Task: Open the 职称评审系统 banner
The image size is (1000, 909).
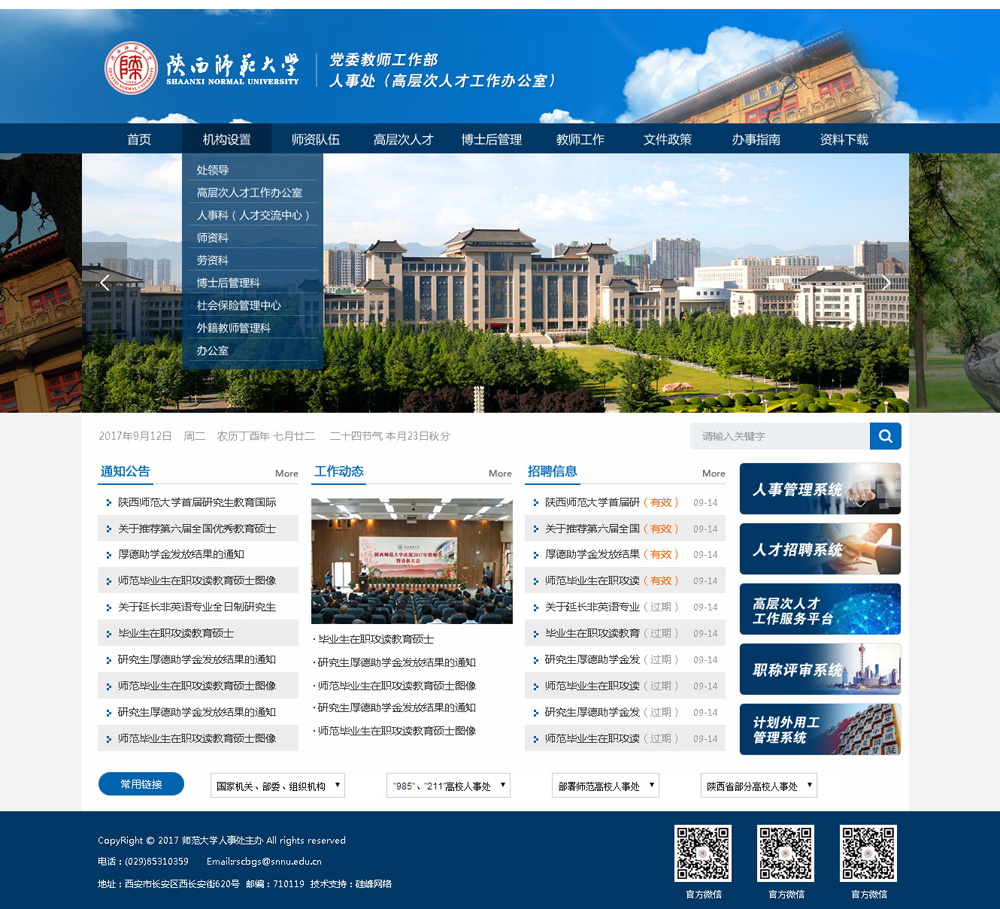Action: coord(820,669)
